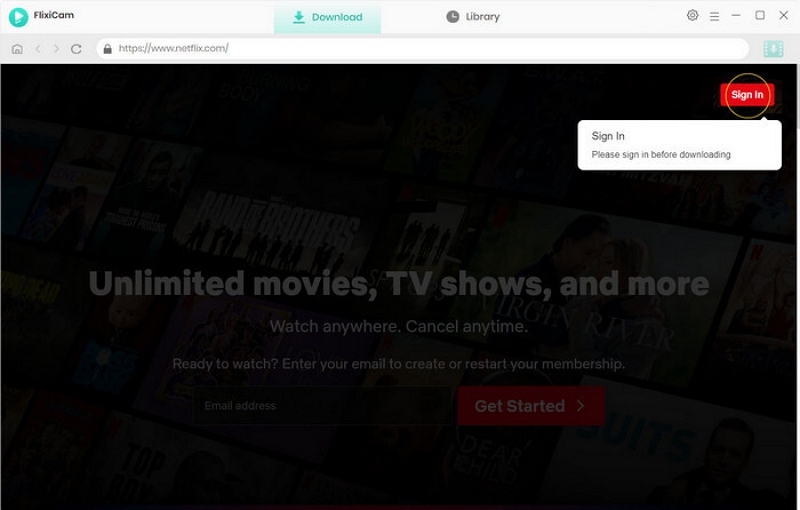Image resolution: width=800 pixels, height=510 pixels.
Task: Maximize the FlixiCam window
Action: click(x=760, y=15)
